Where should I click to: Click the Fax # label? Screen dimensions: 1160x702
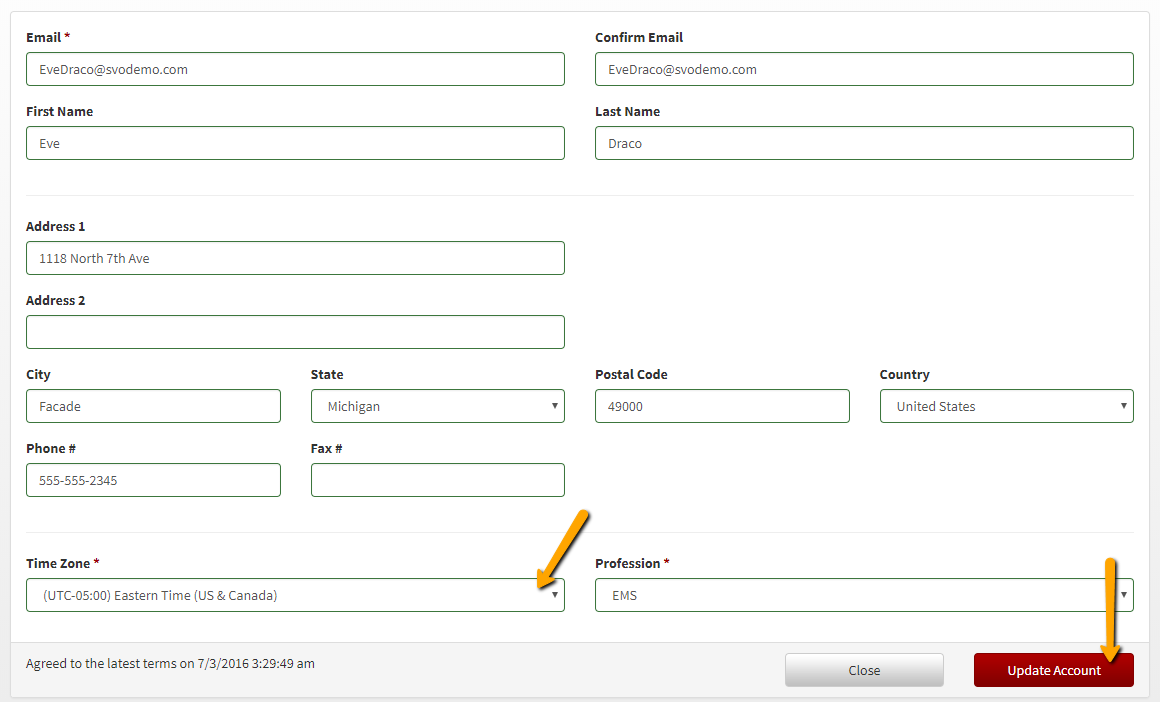tap(326, 448)
